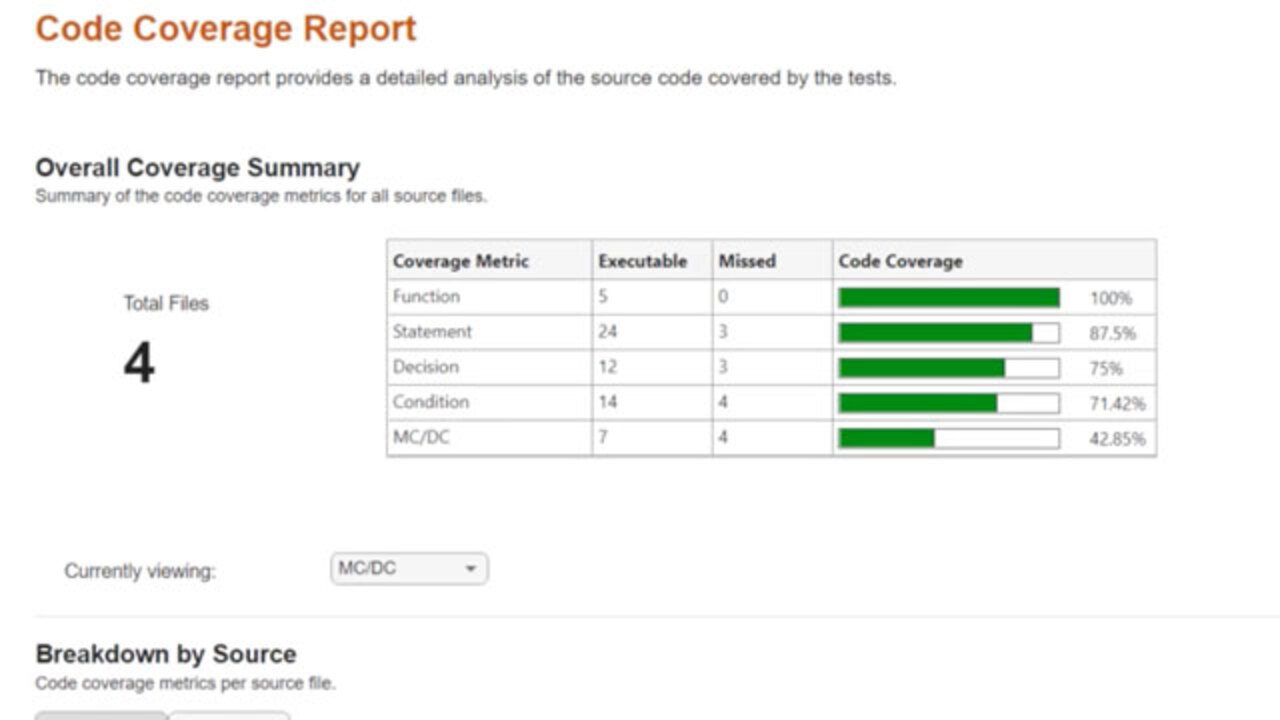Open the Currently viewing MC/DC dropdown
This screenshot has width=1280, height=720.
click(408, 569)
